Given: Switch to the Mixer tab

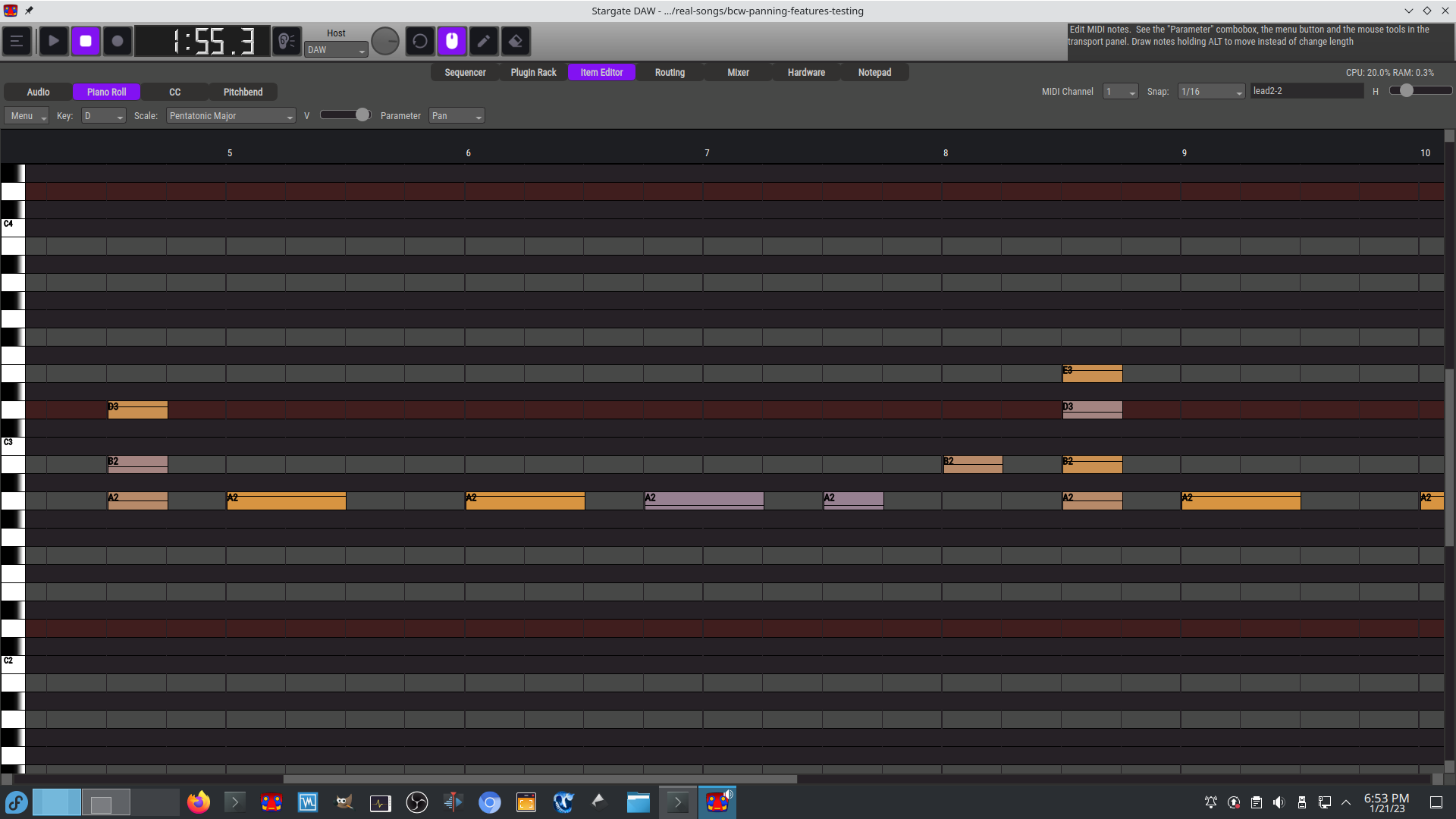Looking at the screenshot, I should (x=738, y=73).
